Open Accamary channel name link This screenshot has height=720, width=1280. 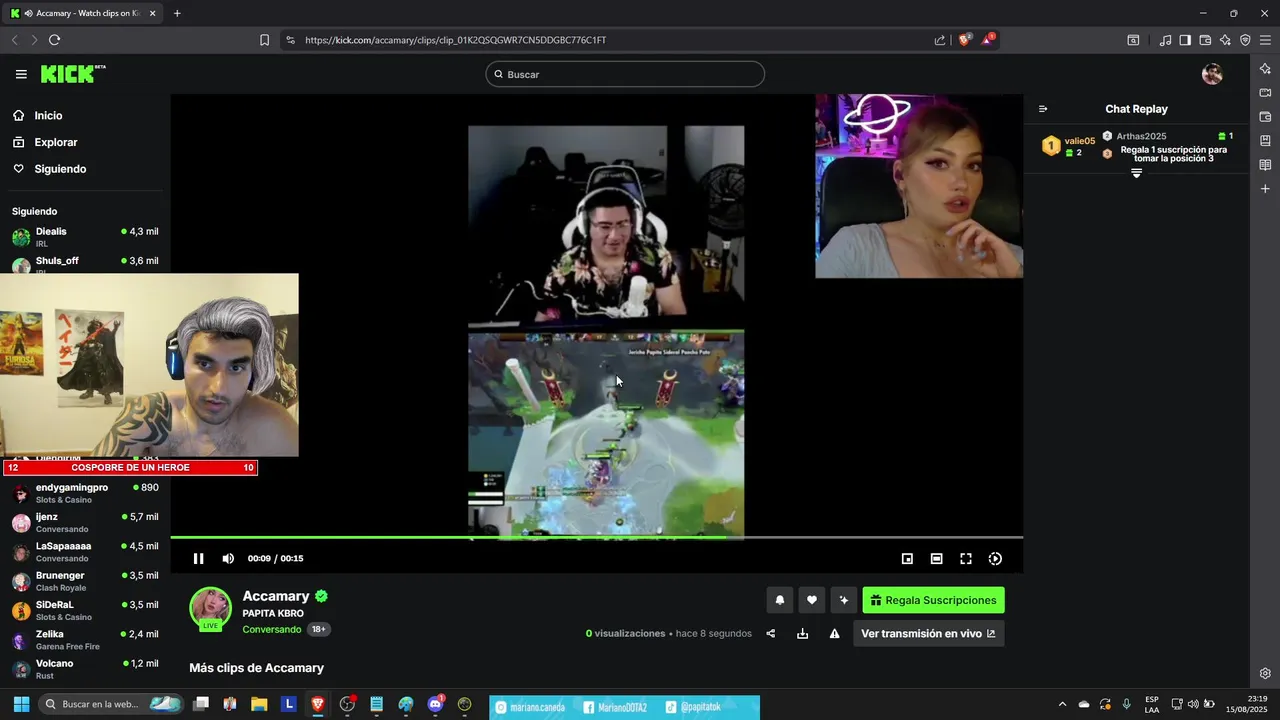point(276,596)
